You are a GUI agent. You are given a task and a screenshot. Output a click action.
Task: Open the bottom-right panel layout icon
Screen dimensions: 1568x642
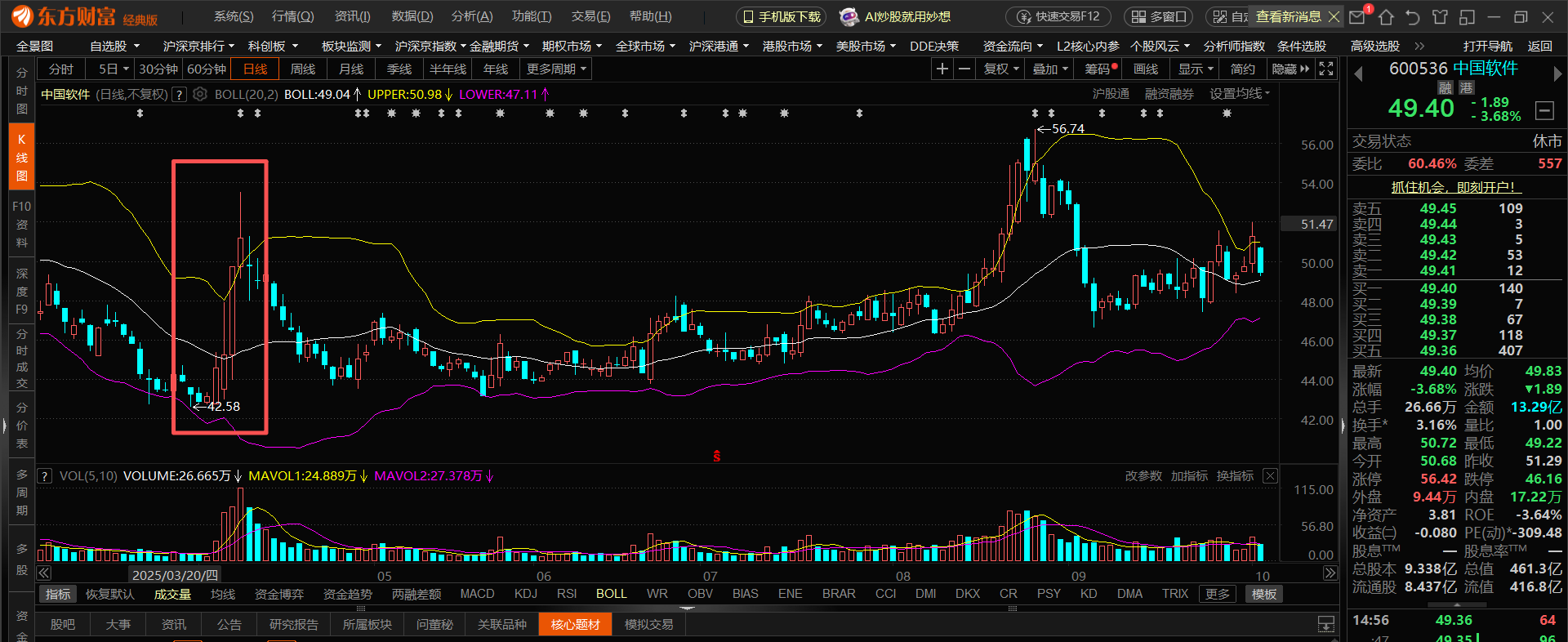click(x=1326, y=625)
